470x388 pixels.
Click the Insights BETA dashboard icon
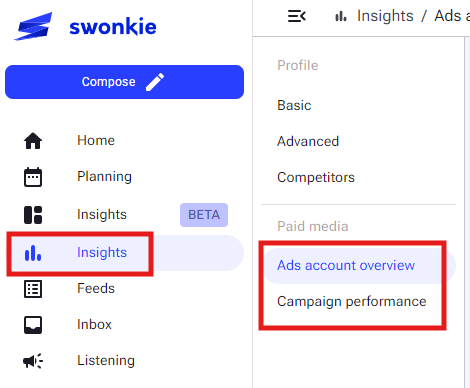[x=33, y=215]
